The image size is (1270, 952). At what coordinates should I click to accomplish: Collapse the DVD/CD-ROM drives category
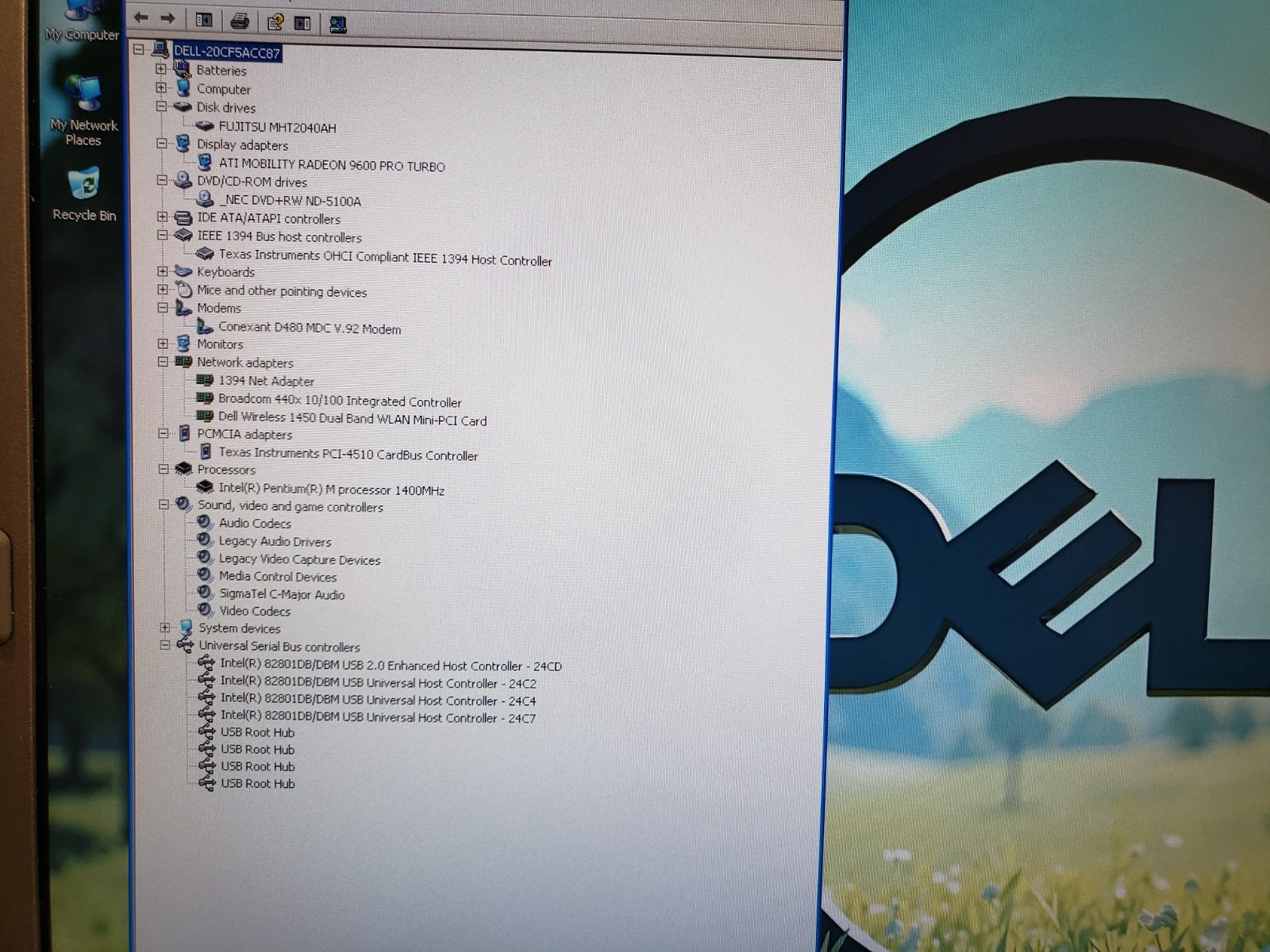tap(162, 180)
